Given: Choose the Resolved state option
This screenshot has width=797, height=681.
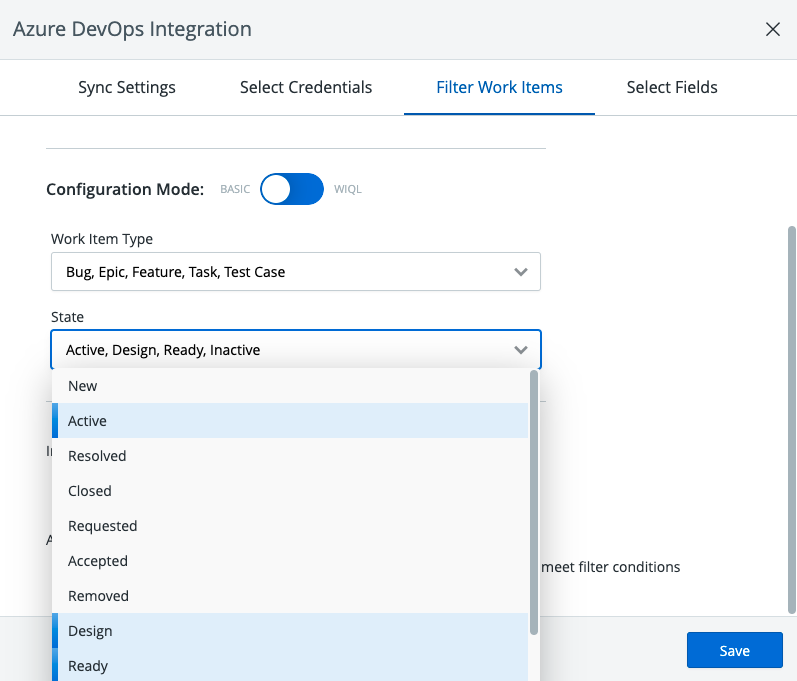Looking at the screenshot, I should (290, 456).
